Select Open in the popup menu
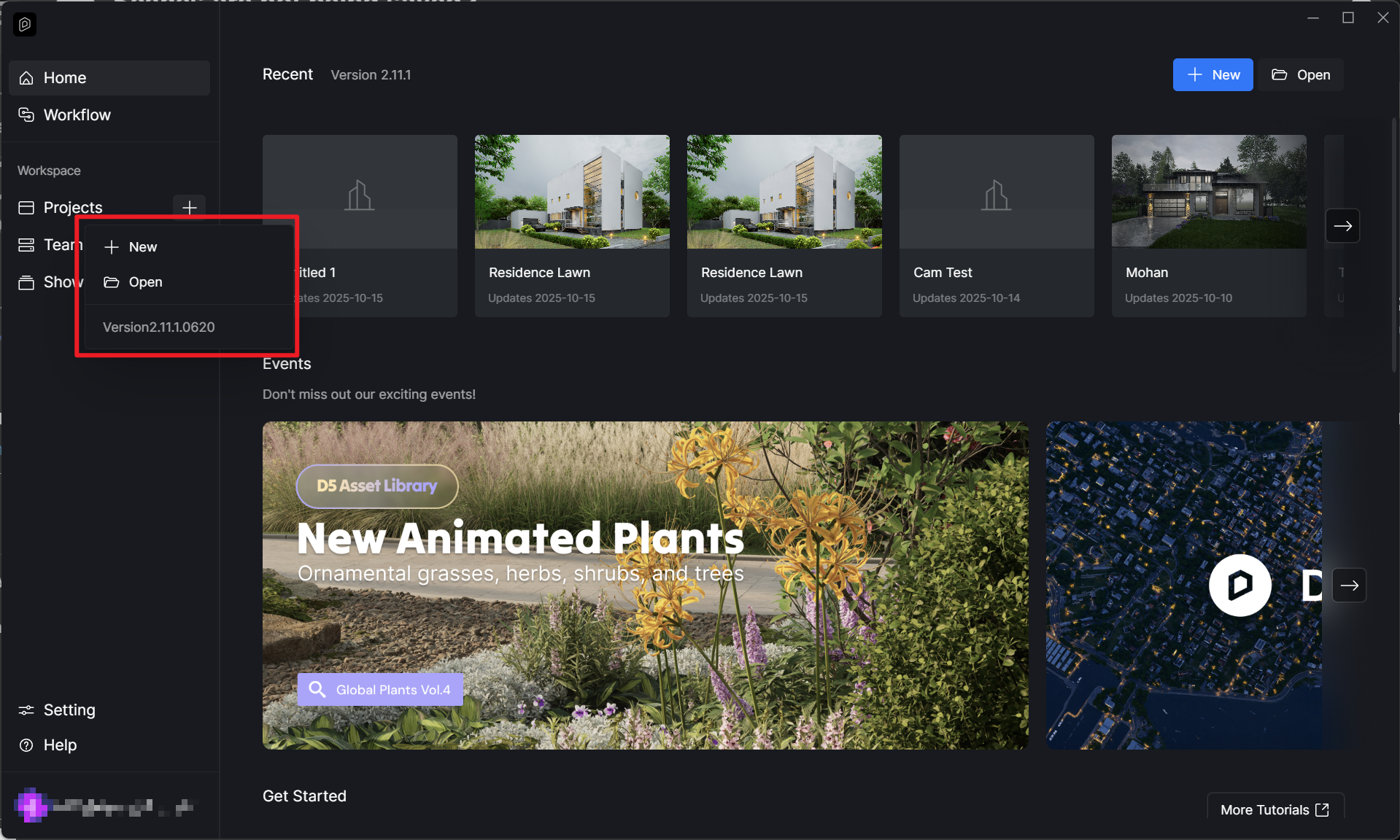This screenshot has height=840, width=1400. pos(145,282)
